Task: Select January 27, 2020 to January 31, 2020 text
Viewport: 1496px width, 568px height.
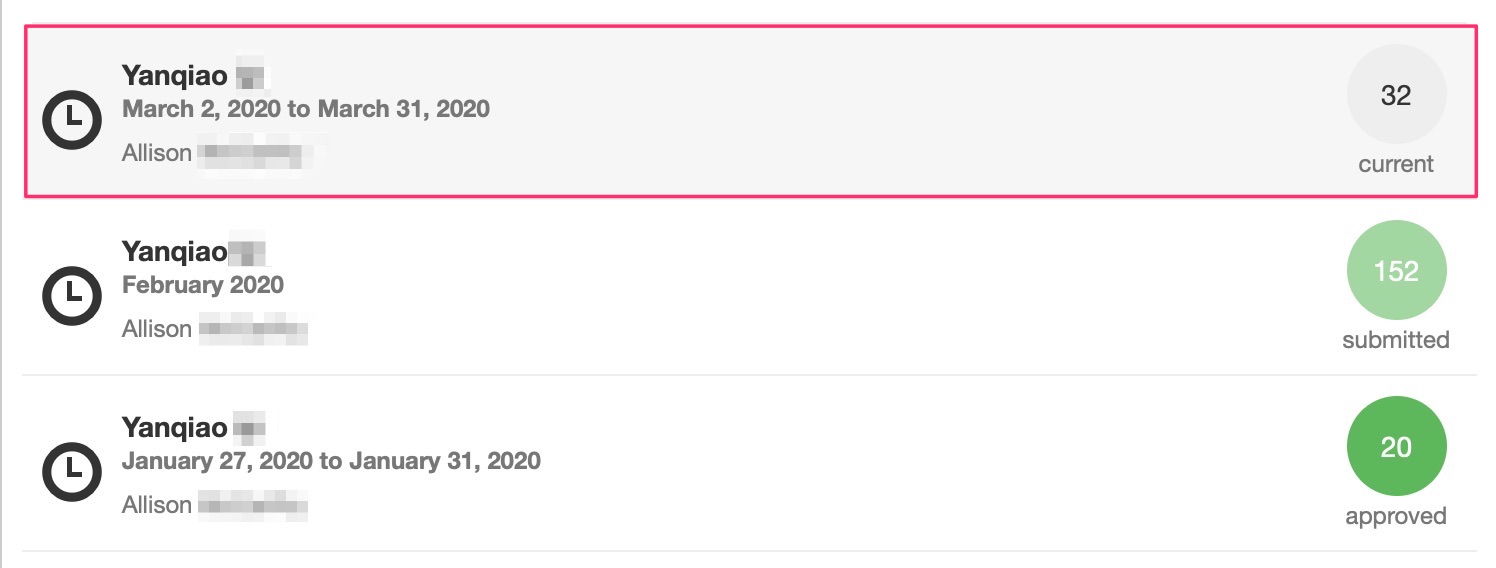Action: 331,461
